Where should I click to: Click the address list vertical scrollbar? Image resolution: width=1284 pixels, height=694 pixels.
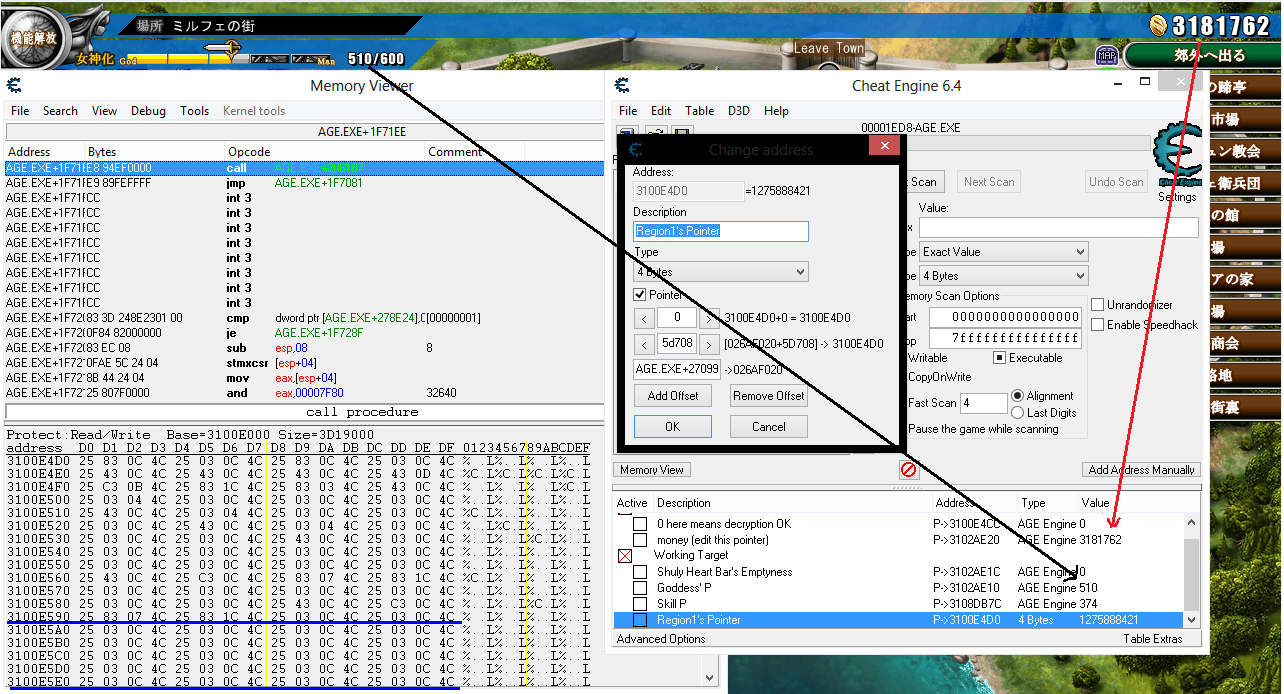pos(1191,570)
